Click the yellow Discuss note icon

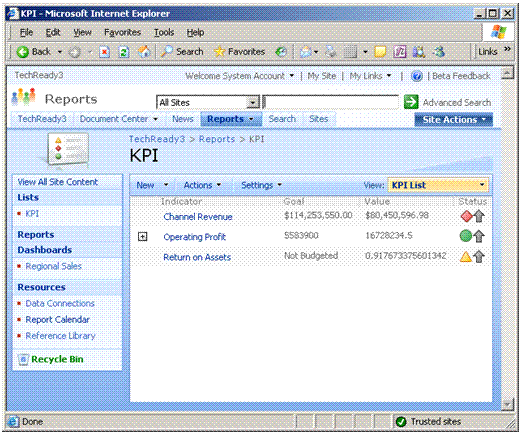[x=380, y=52]
